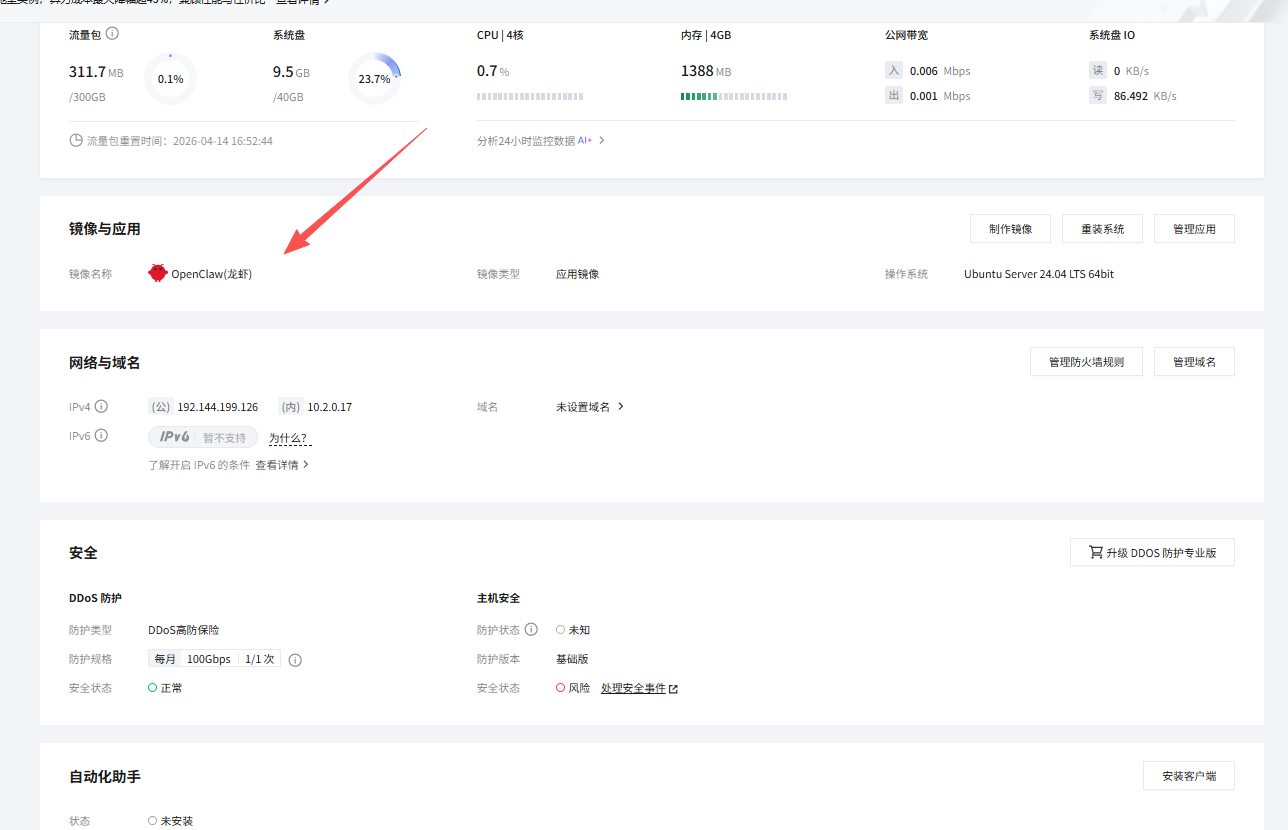The height and width of the screenshot is (830, 1288).
Task: Click the clock icon by 流量包重置时间
Action: click(x=76, y=141)
